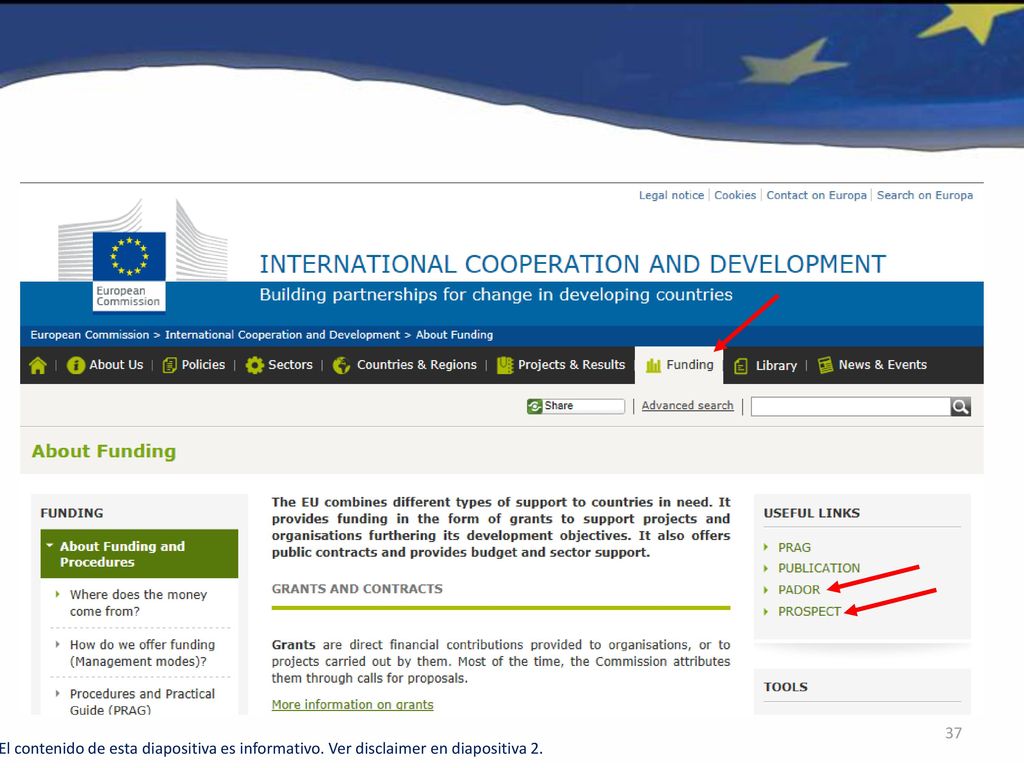Viewport: 1024px width, 768px height.
Task: Click the green Share icon
Action: (x=535, y=406)
